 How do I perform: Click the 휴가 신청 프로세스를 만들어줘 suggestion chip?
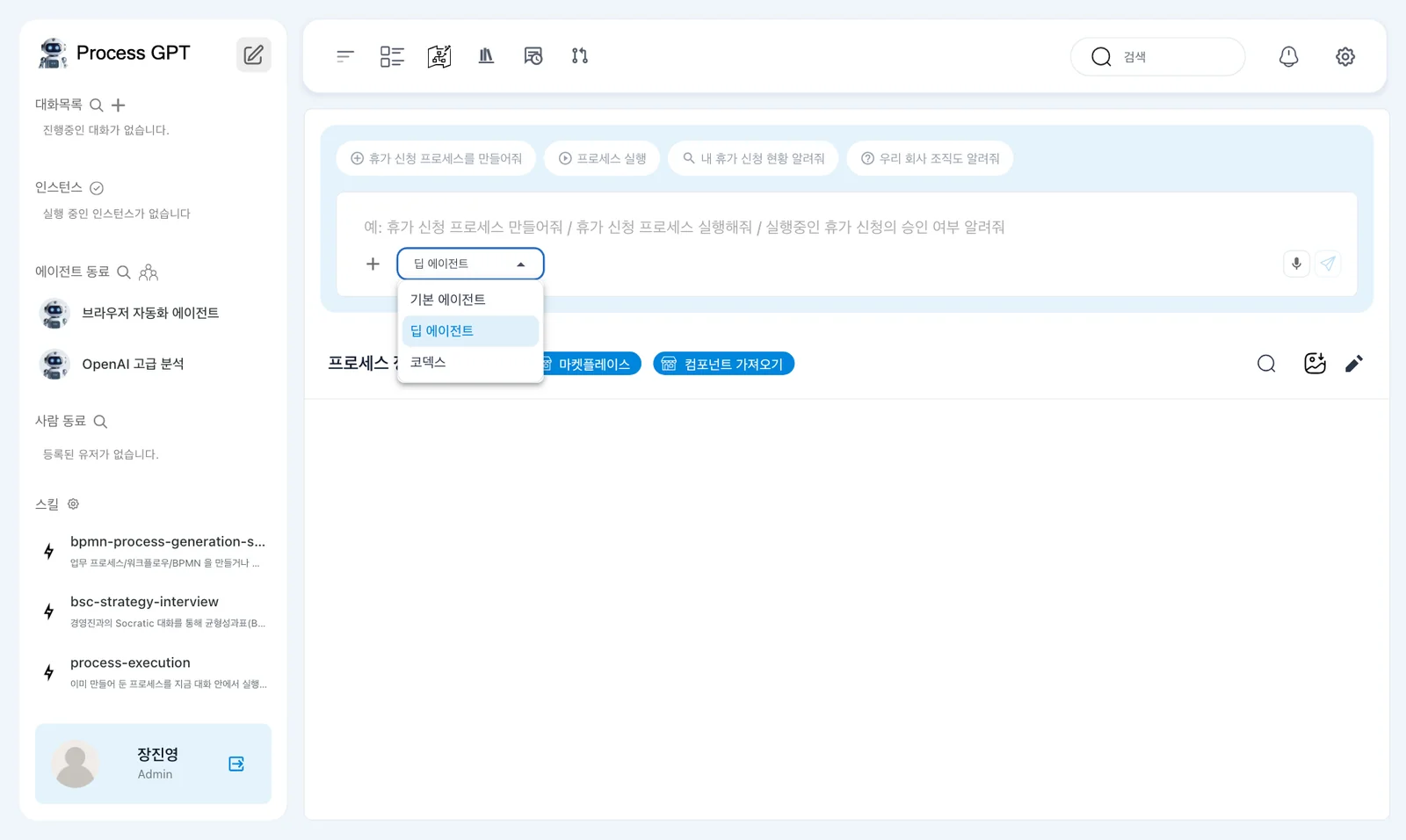click(x=436, y=158)
